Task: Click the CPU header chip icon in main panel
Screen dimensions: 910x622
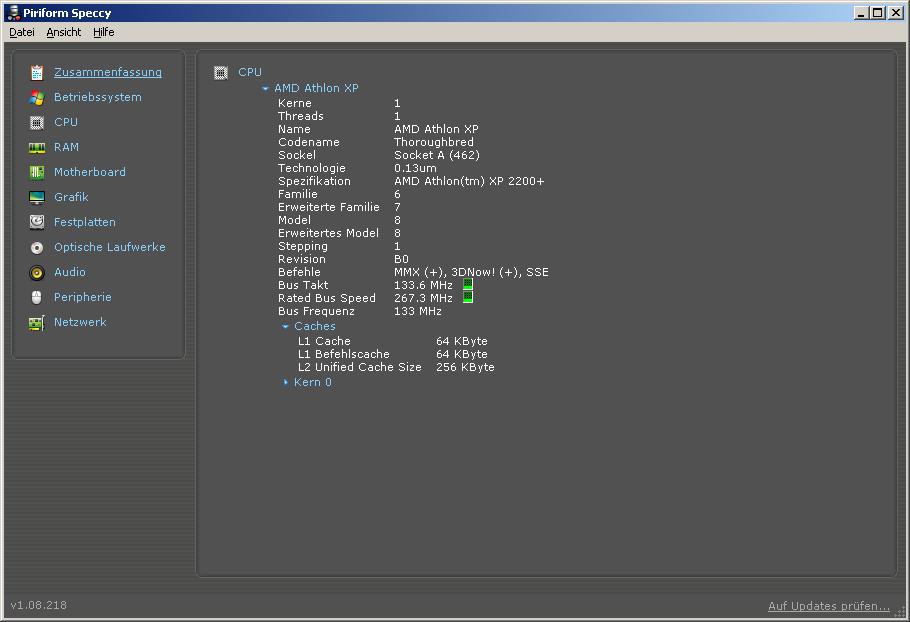Action: point(221,73)
